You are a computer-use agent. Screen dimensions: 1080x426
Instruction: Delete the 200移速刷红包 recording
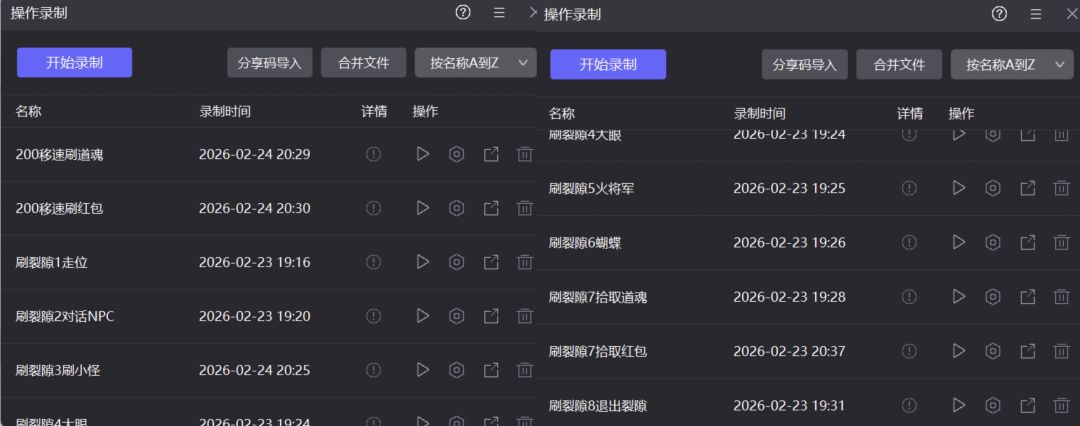pyautogui.click(x=525, y=207)
